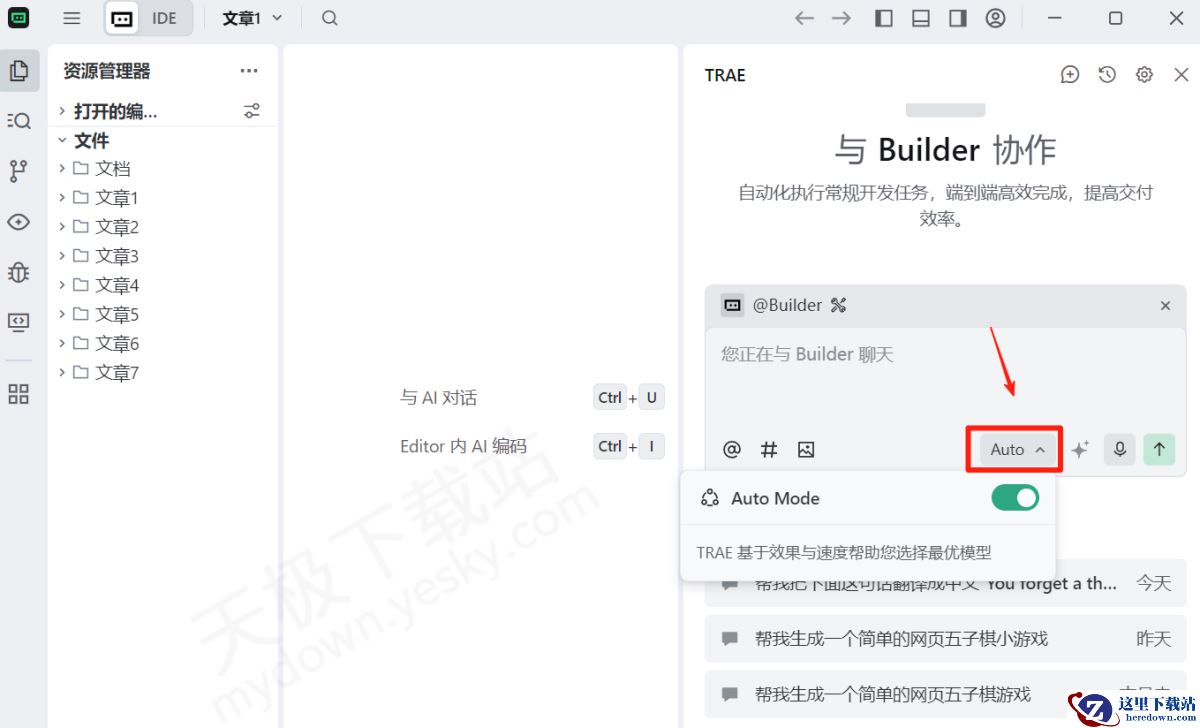Viewport: 1200px width, 728px height.
Task: Start a new chat in TRAE panel
Action: point(1070,75)
